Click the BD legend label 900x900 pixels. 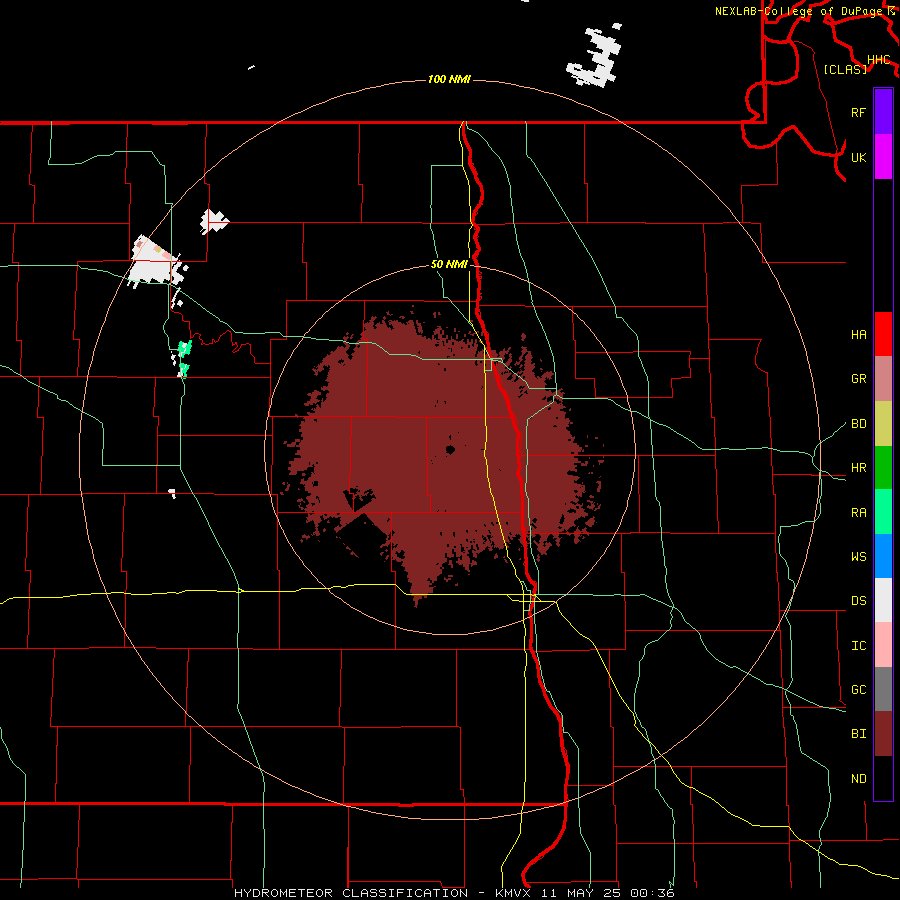coord(858,424)
